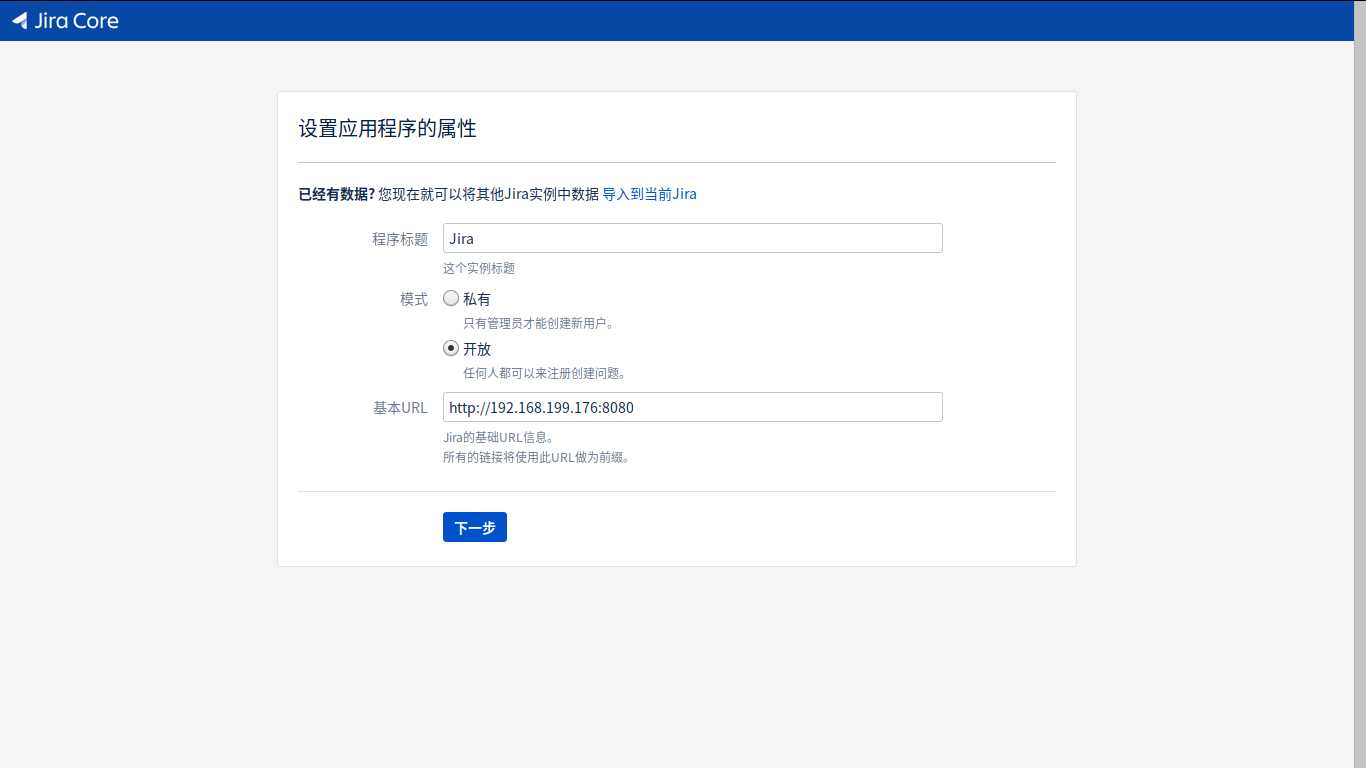Click the 只有管理员才能创建新用户。 description

[x=538, y=323]
